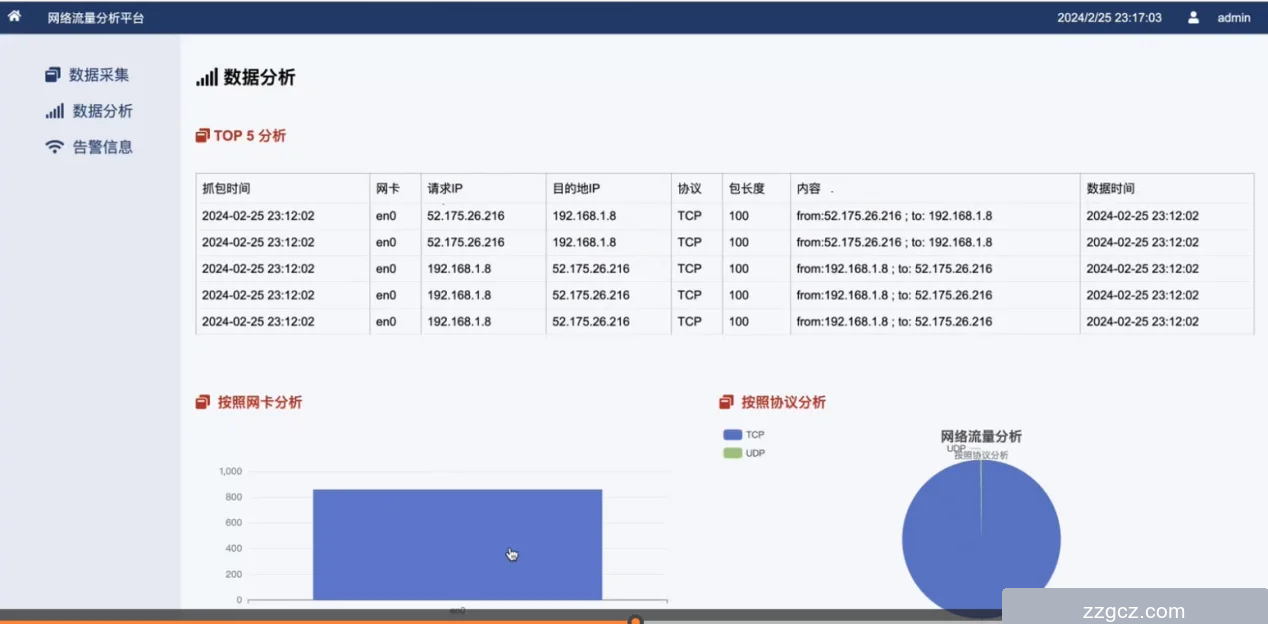The width and height of the screenshot is (1268, 624).
Task: Click the icon beside 按照协议分析 heading
Action: (x=726, y=402)
